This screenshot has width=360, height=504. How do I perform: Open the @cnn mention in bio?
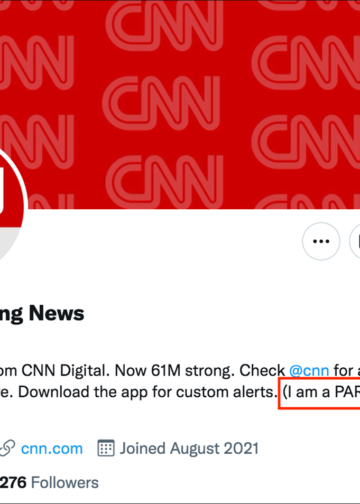[309, 370]
